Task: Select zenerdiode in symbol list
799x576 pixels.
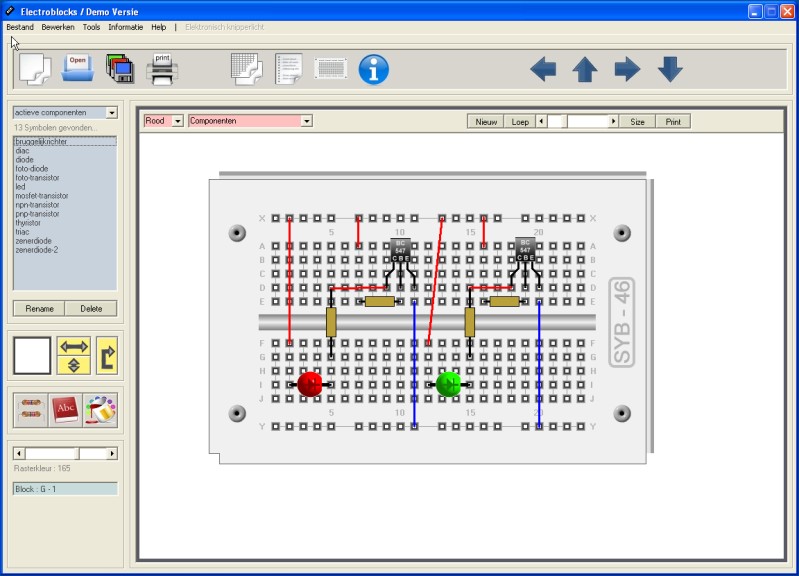Action: (65, 241)
